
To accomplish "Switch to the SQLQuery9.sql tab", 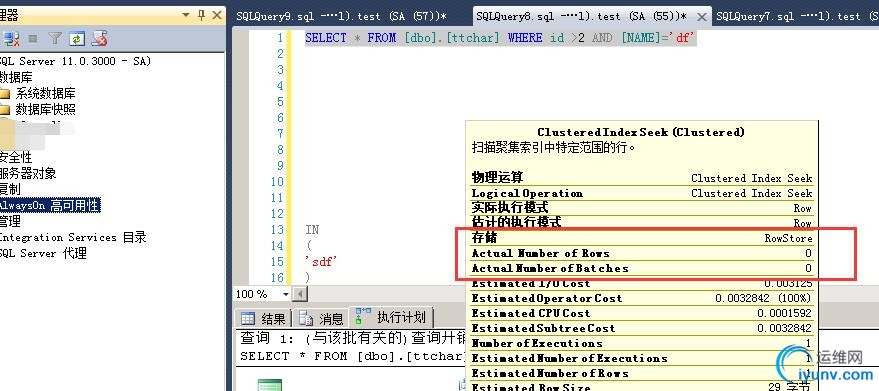I will (341, 16).
